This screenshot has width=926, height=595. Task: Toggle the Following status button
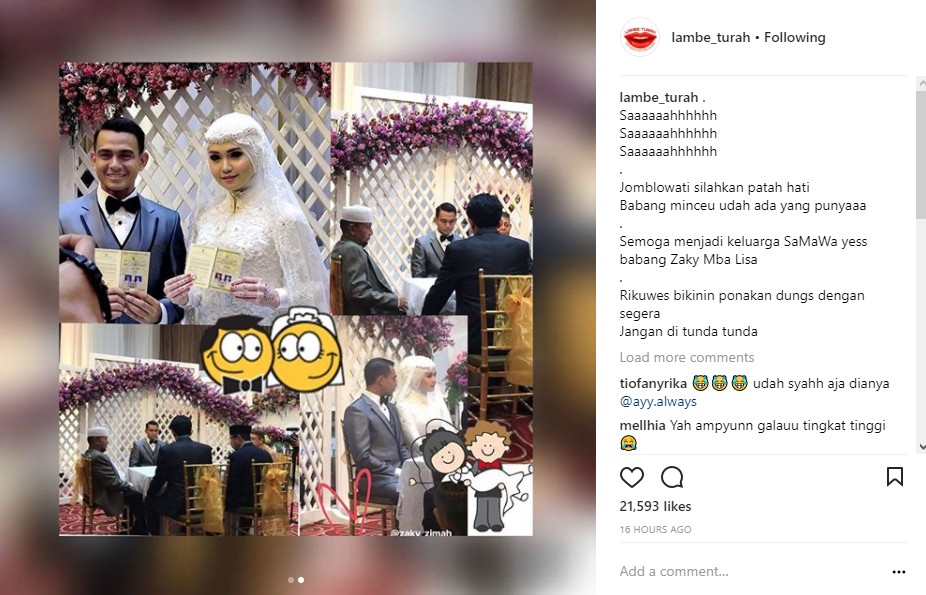(794, 37)
